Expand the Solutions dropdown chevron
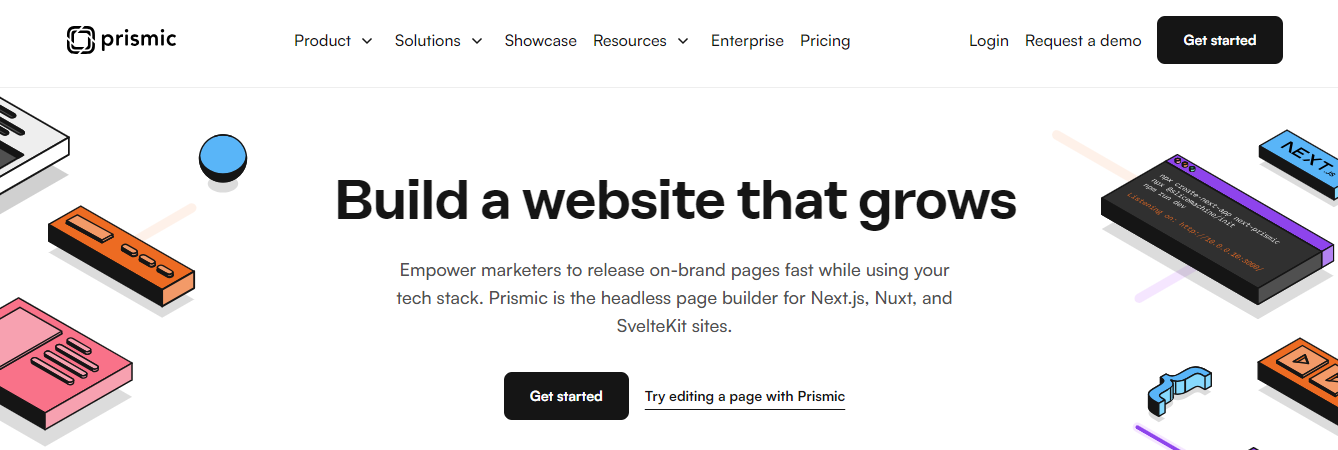The width and height of the screenshot is (1338, 450). pos(477,41)
